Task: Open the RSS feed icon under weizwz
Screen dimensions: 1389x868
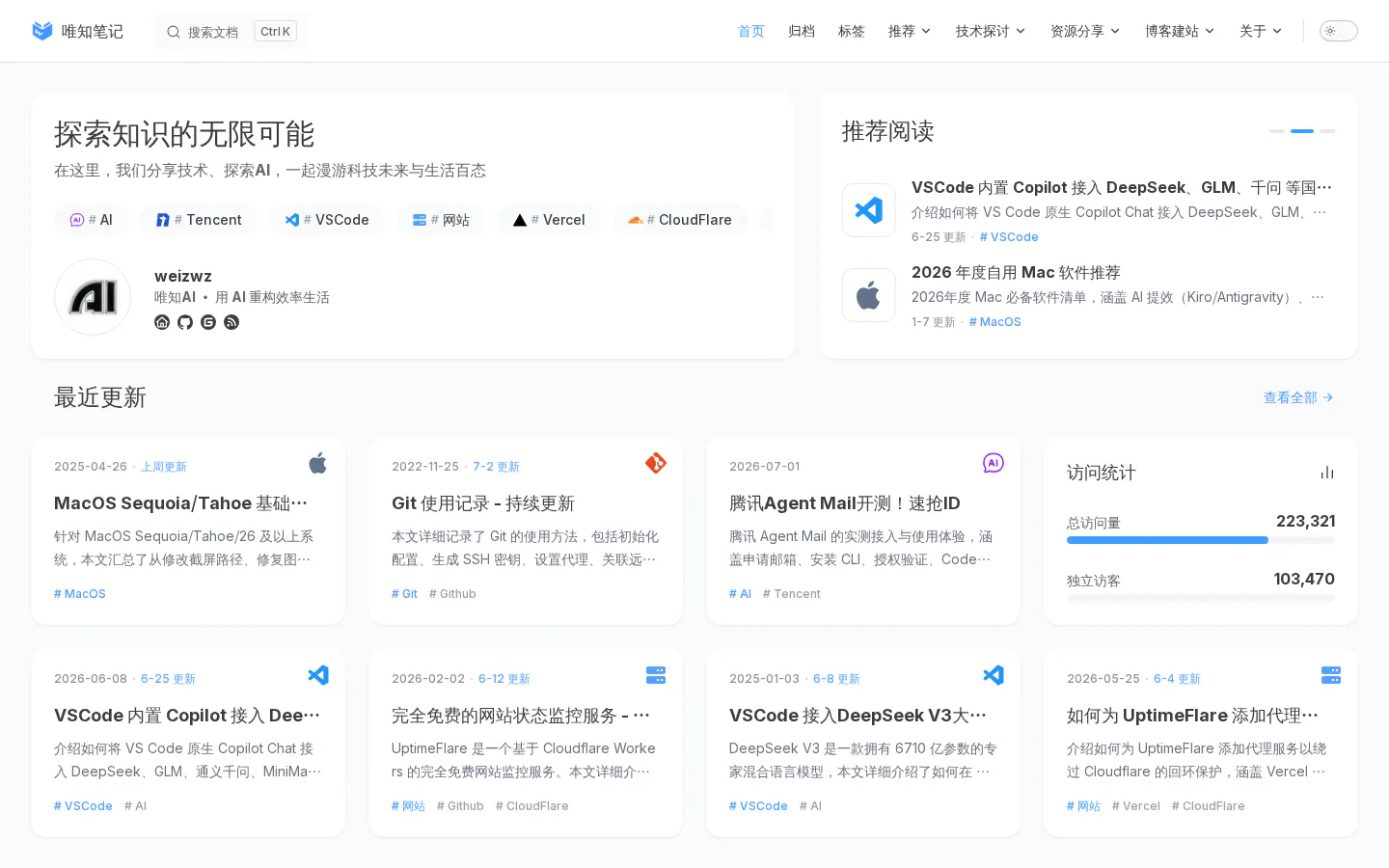Action: coord(231,322)
